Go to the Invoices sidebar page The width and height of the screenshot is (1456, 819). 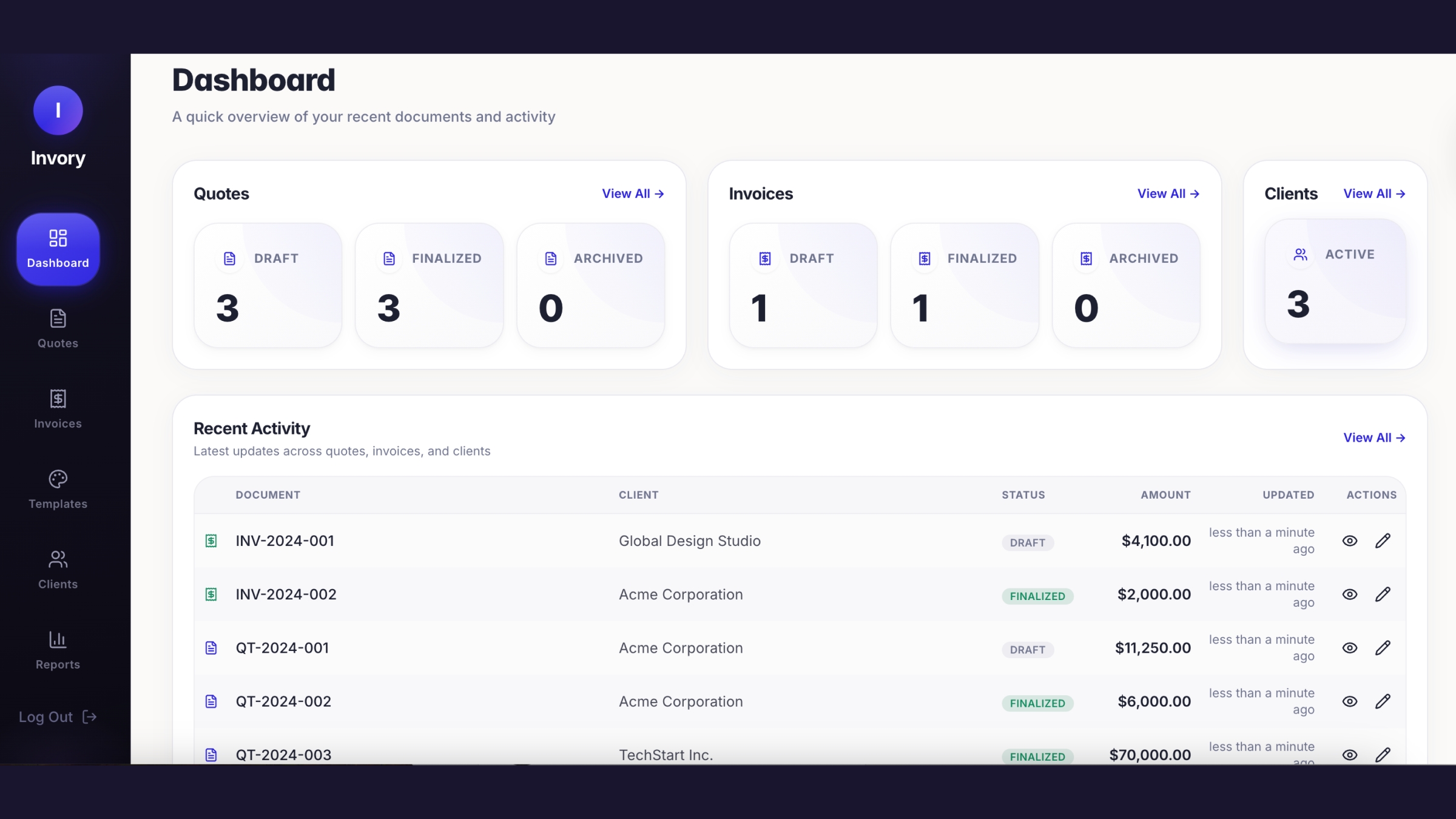tap(58, 409)
